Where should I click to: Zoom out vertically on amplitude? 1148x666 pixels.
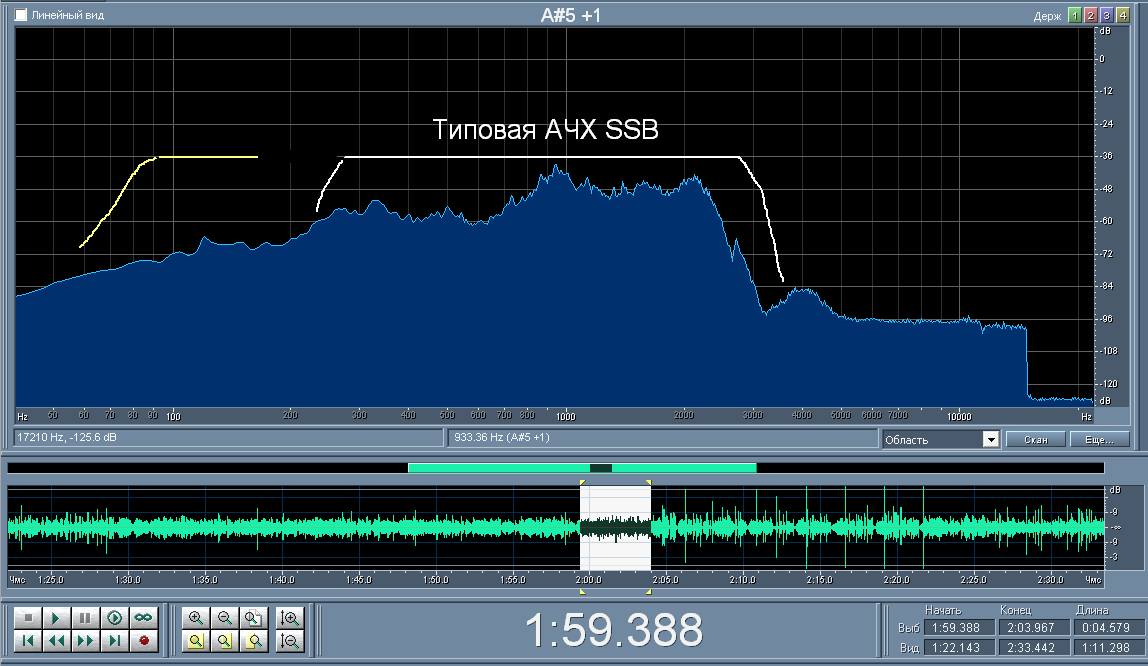click(x=290, y=641)
